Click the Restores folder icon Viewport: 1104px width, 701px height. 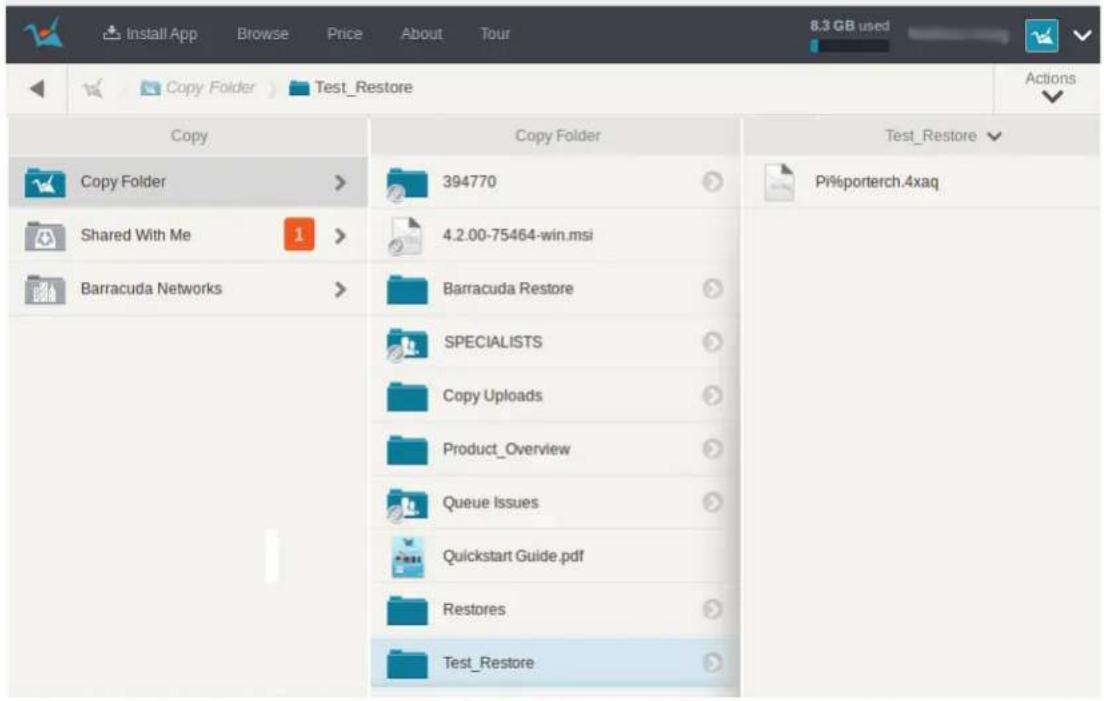407,610
